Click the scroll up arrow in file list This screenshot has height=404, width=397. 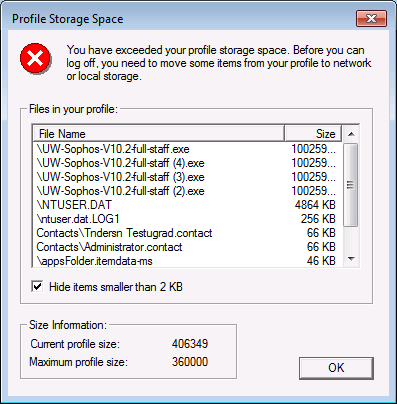pos(350,134)
